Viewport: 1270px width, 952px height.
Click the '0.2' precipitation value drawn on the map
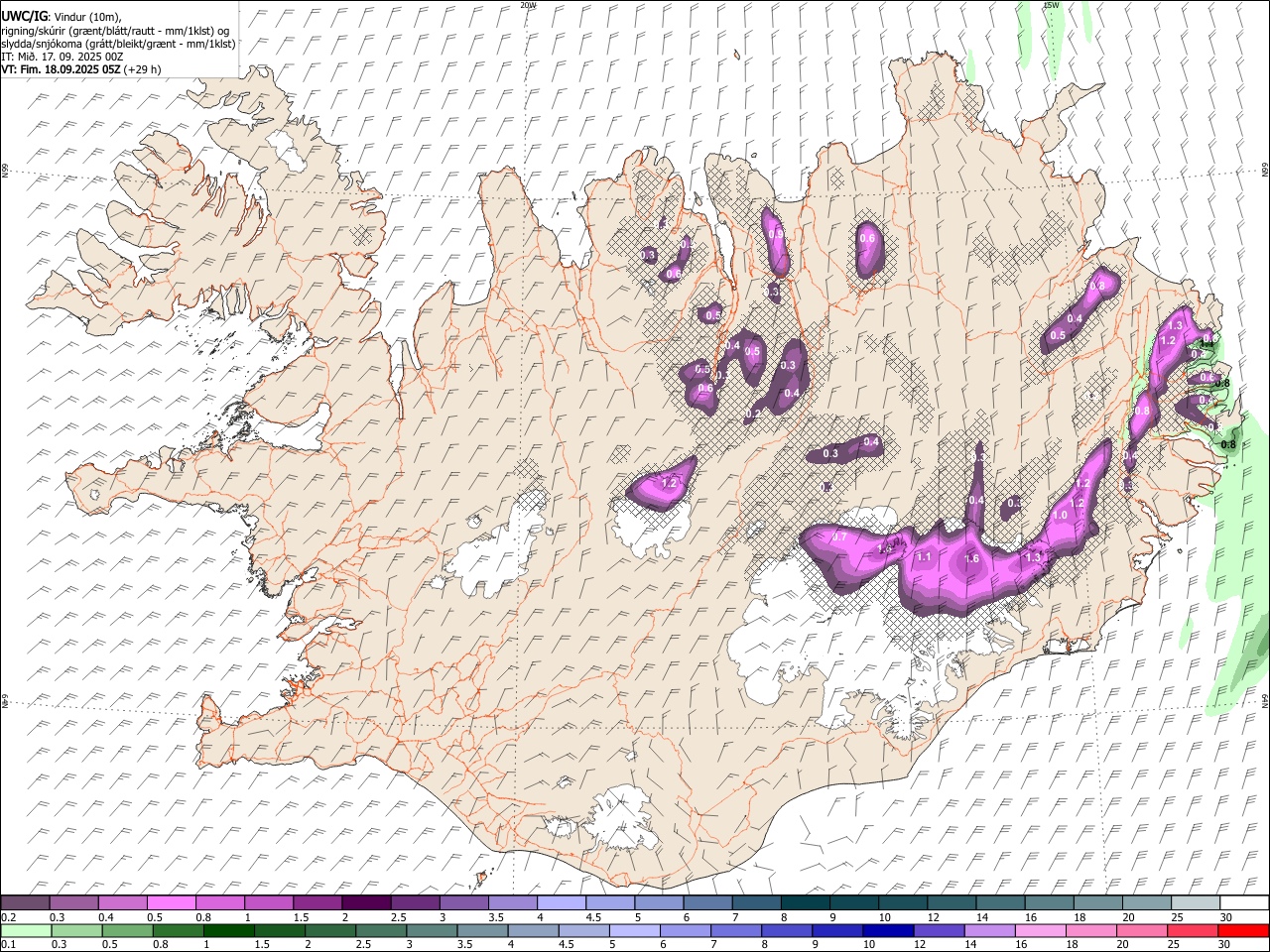point(753,414)
